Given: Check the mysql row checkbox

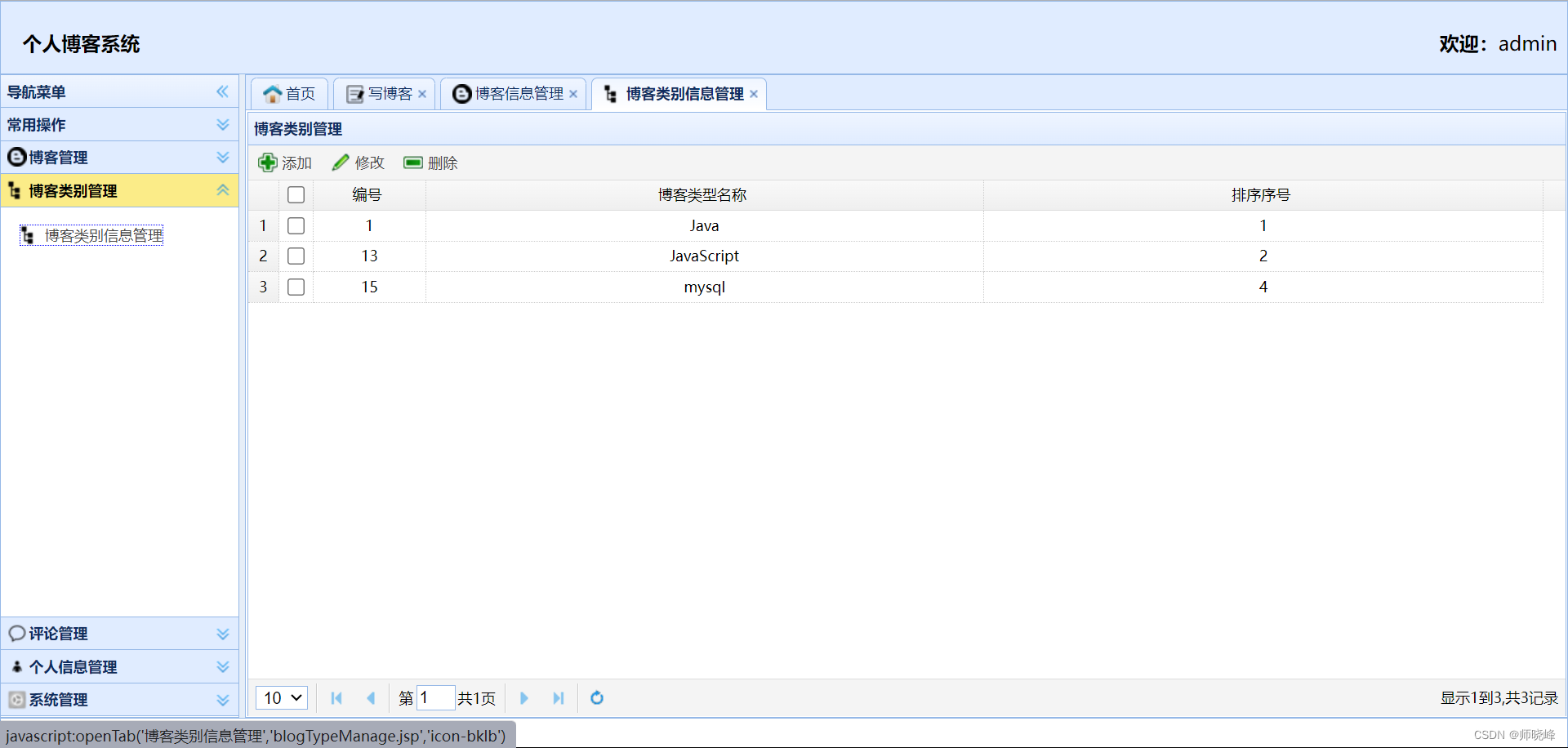Looking at the screenshot, I should pyautogui.click(x=296, y=287).
